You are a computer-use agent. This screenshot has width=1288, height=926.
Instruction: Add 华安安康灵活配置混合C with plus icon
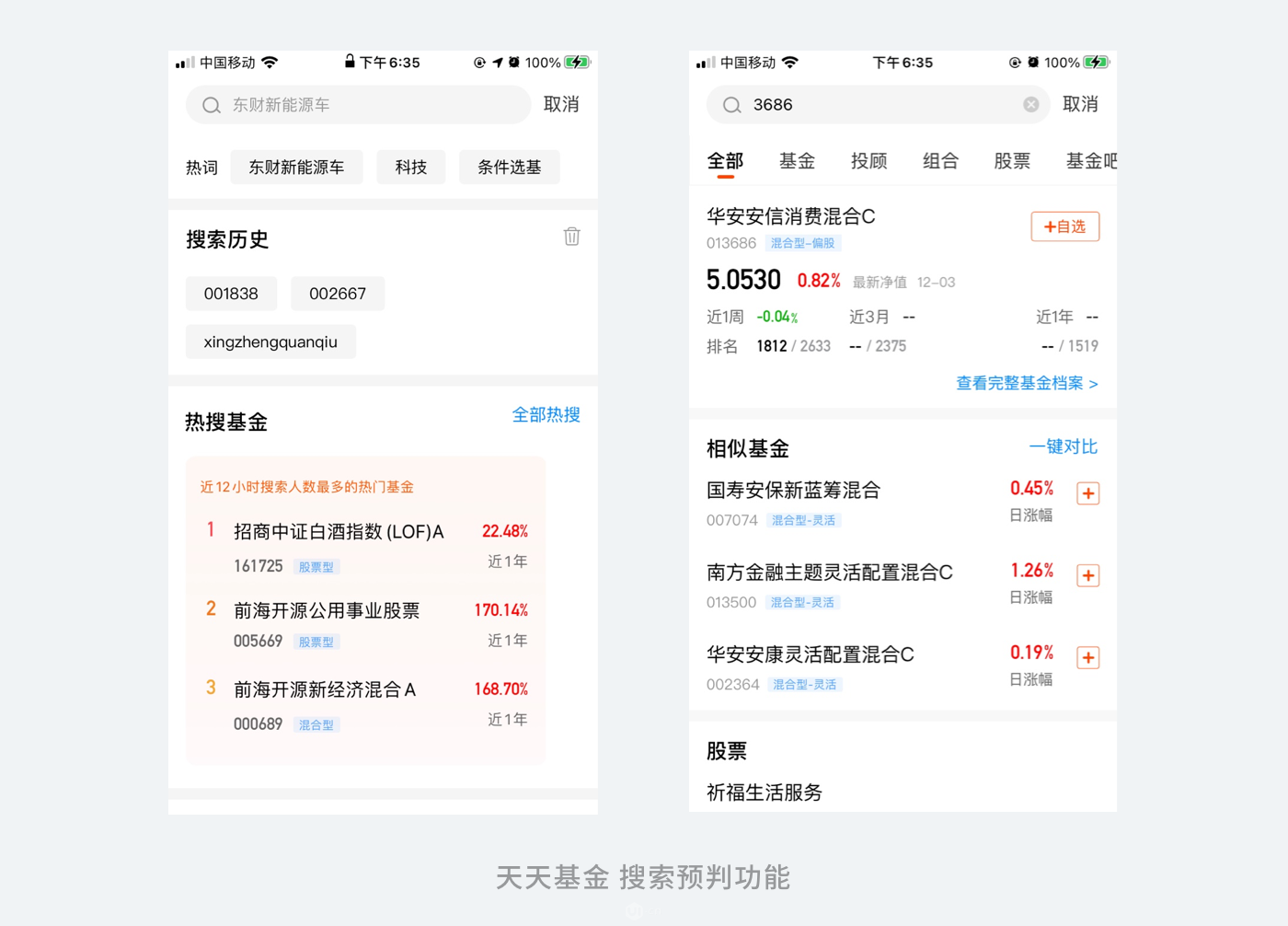1087,657
